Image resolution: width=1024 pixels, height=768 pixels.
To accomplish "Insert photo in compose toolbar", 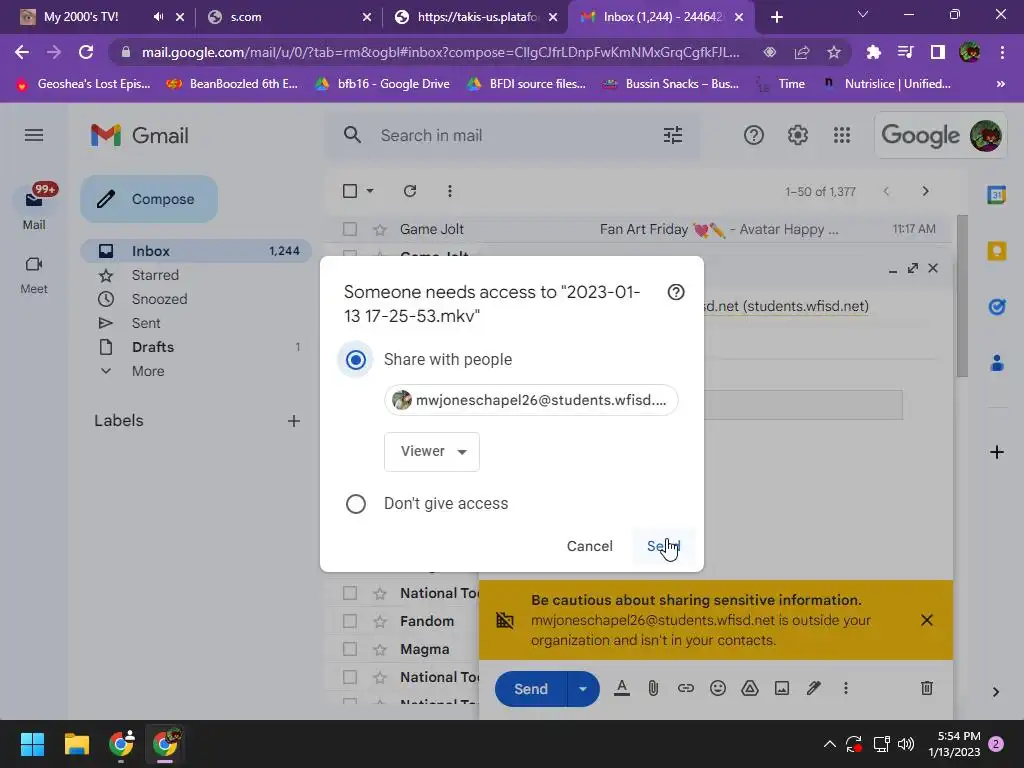I will (x=782, y=688).
